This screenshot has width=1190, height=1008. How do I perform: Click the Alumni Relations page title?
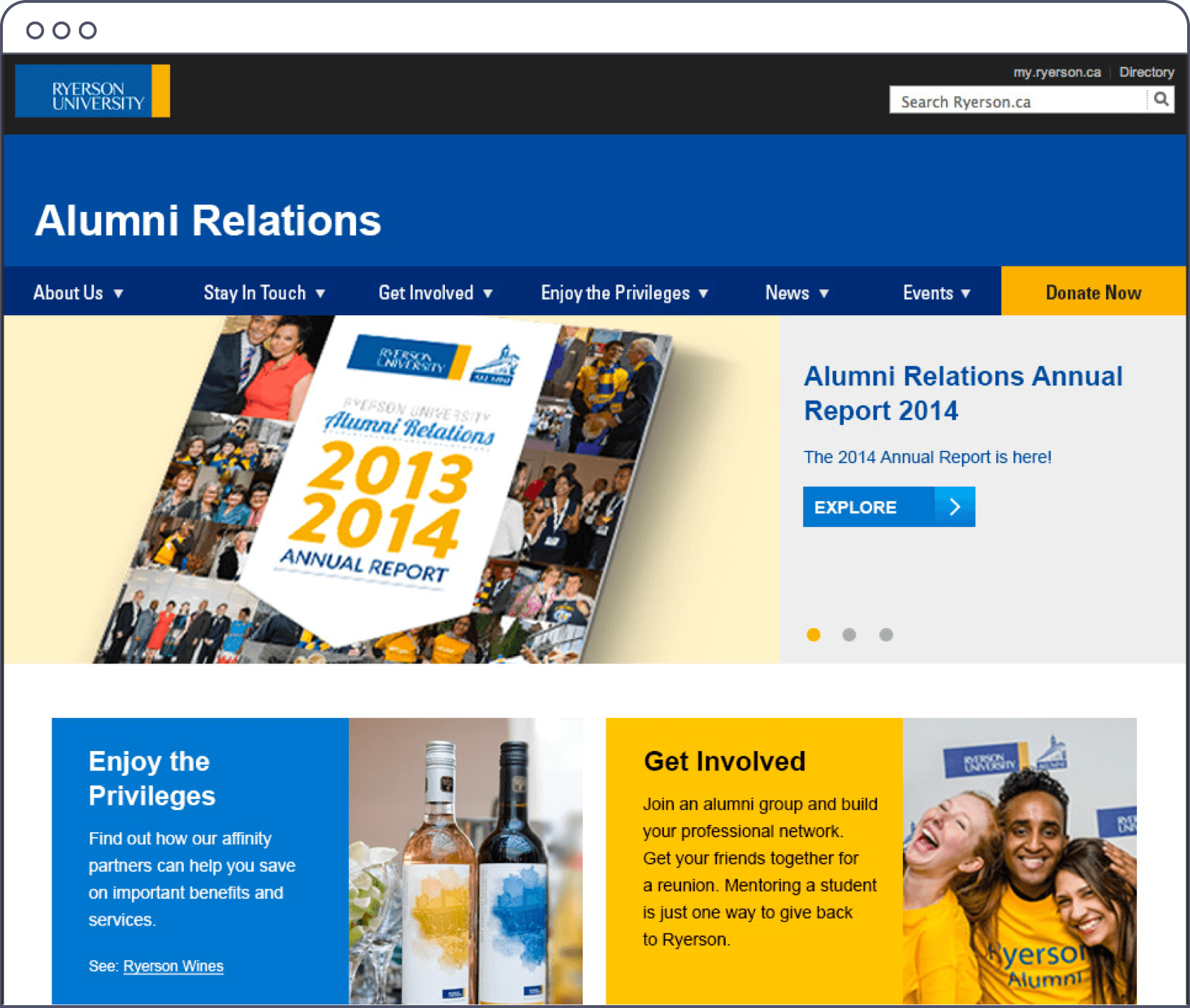point(208,220)
